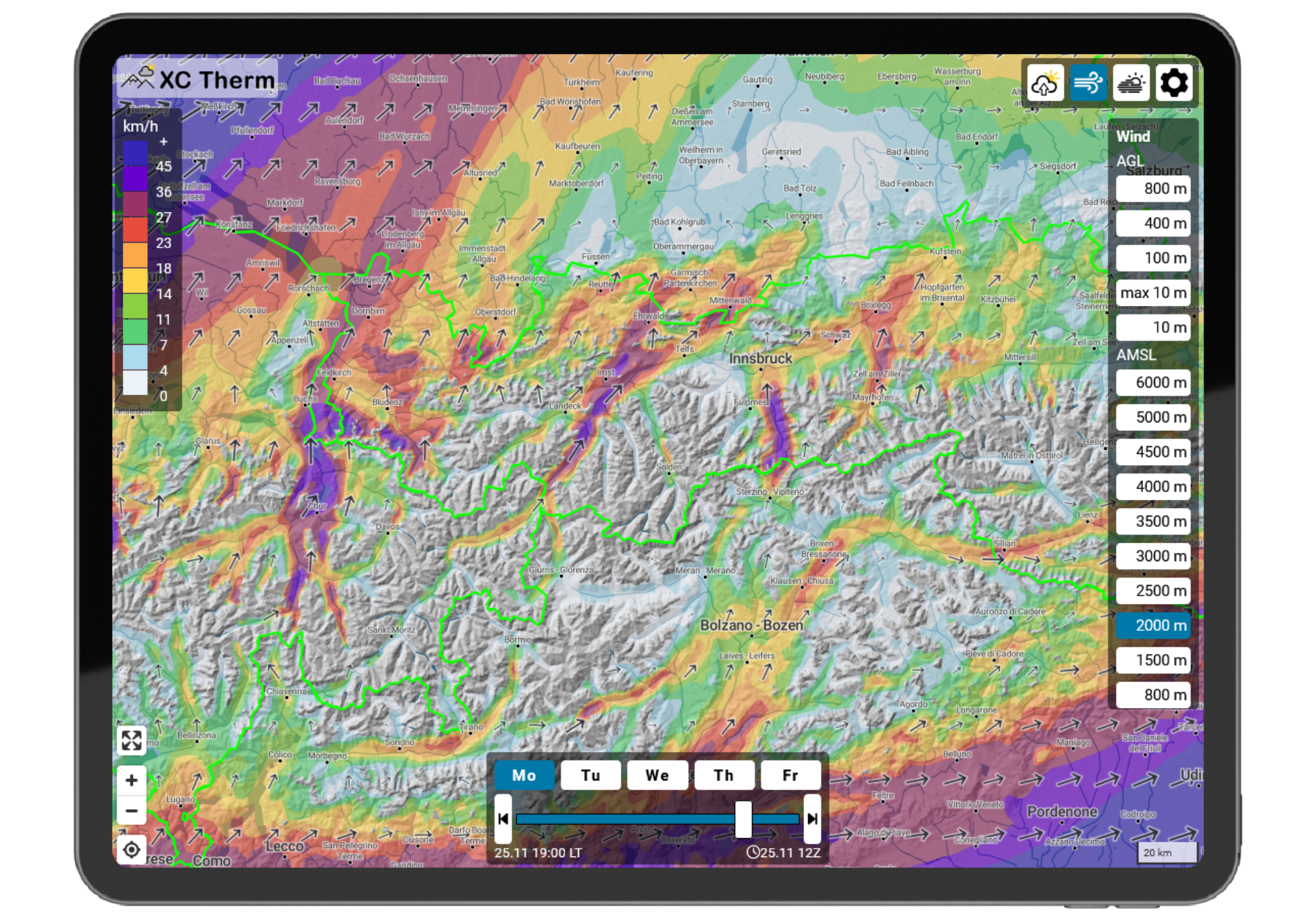Screen dimensions: 1316x921
Task: Select AGL wind level 800 m
Action: (x=1153, y=188)
